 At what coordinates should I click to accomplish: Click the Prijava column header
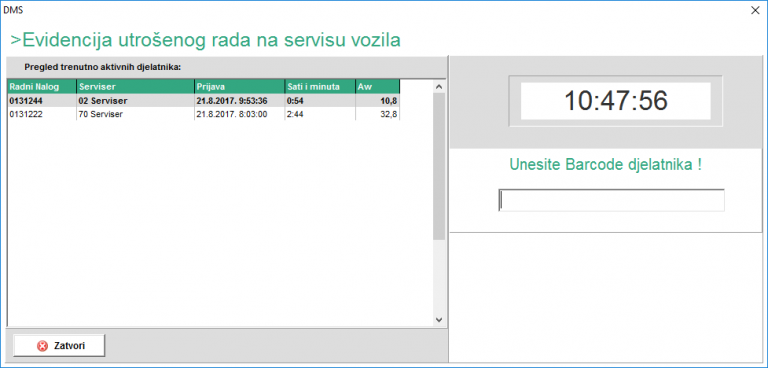240,87
